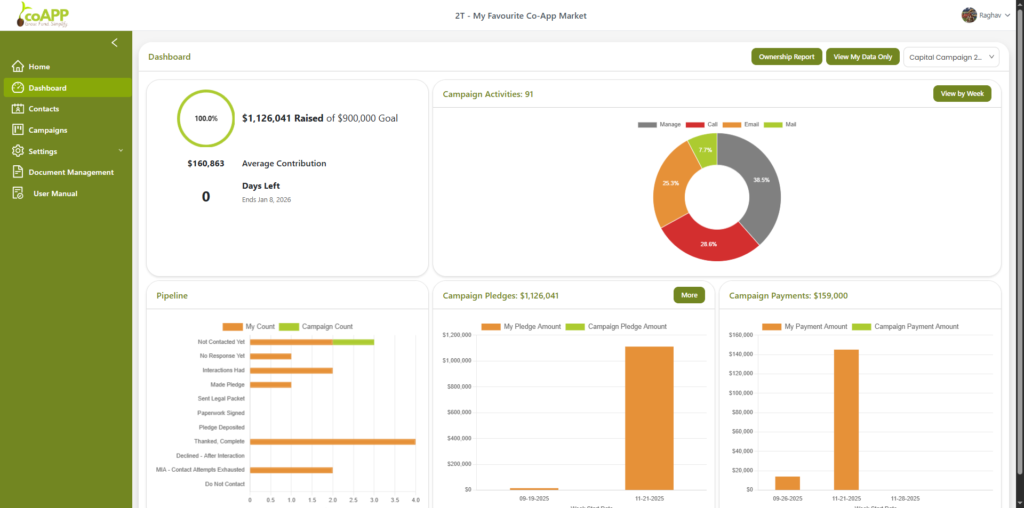The image size is (1024, 508).
Task: Click View My Data Only
Action: point(863,57)
